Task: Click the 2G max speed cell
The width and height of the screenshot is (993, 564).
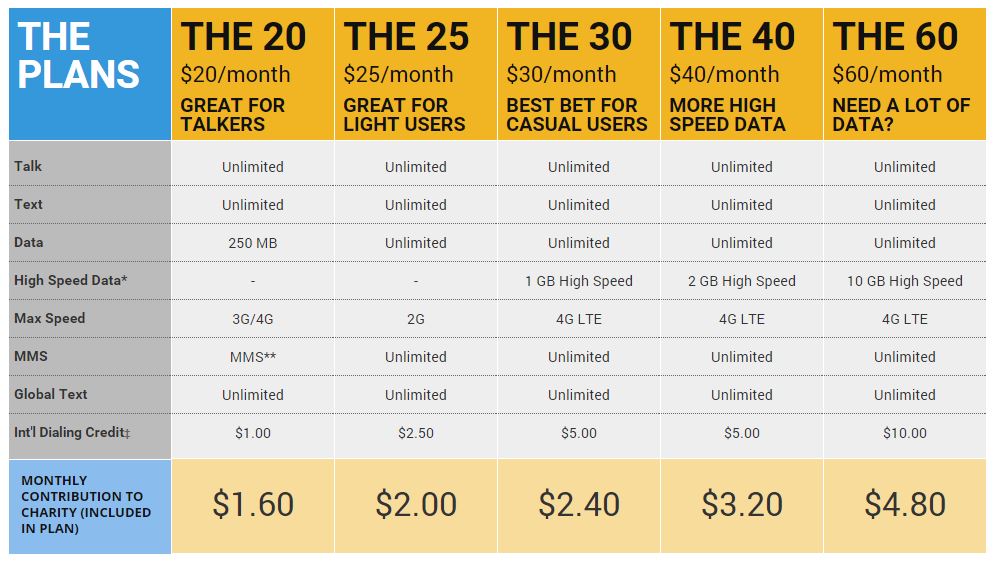Action: point(416,319)
